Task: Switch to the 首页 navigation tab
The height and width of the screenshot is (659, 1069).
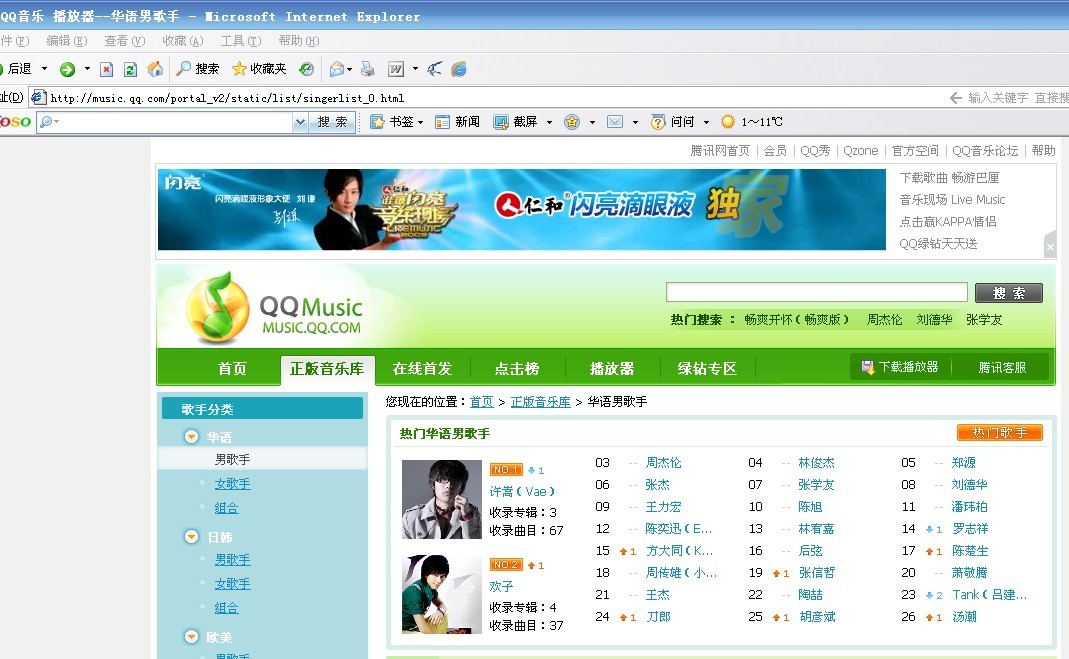Action: click(232, 369)
